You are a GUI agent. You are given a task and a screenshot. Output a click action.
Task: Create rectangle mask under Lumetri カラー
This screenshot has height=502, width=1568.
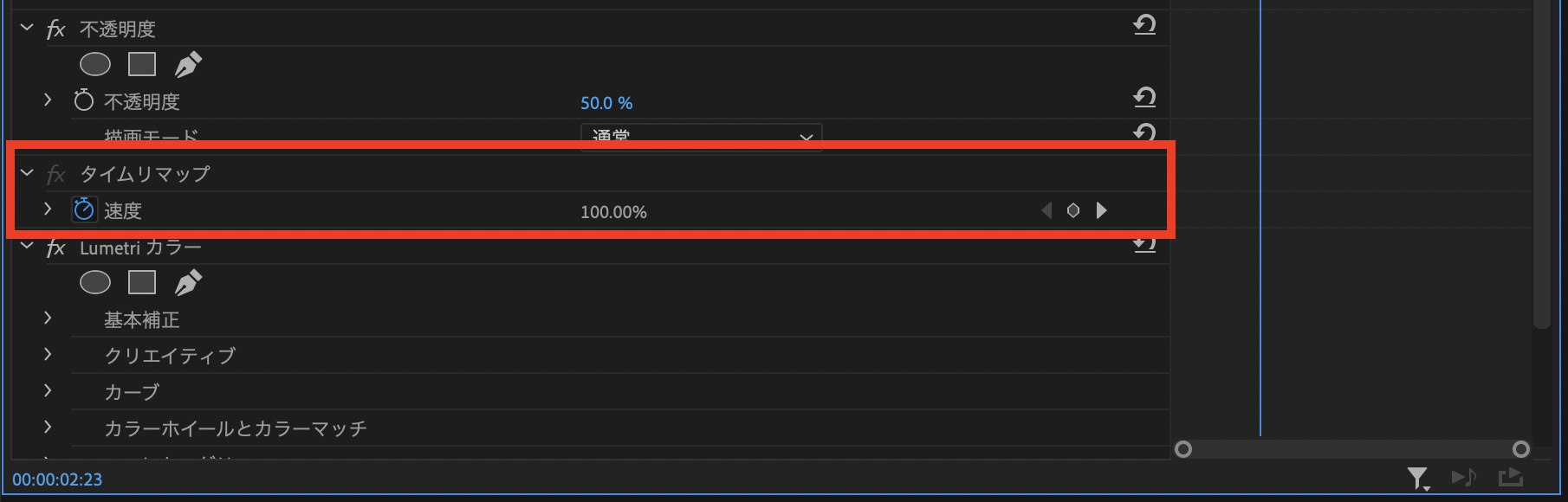click(x=142, y=282)
